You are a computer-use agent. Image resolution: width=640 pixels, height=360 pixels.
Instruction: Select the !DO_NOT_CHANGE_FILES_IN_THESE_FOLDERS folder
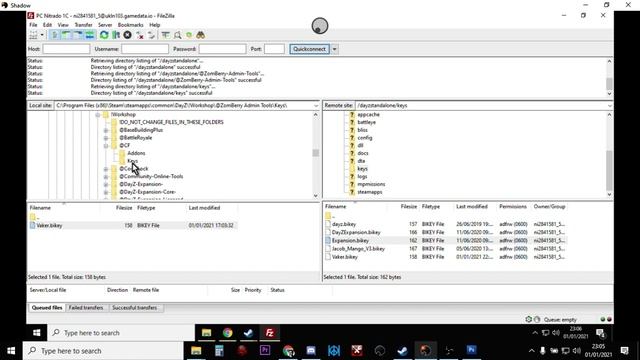click(x=171, y=122)
